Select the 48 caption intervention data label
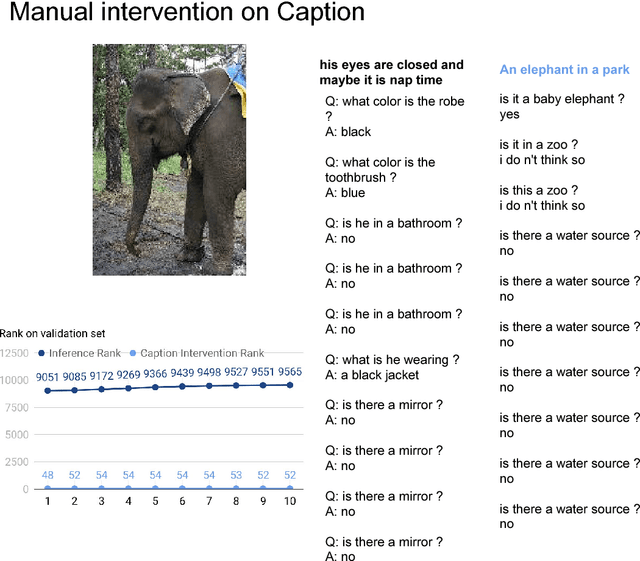 point(47,475)
